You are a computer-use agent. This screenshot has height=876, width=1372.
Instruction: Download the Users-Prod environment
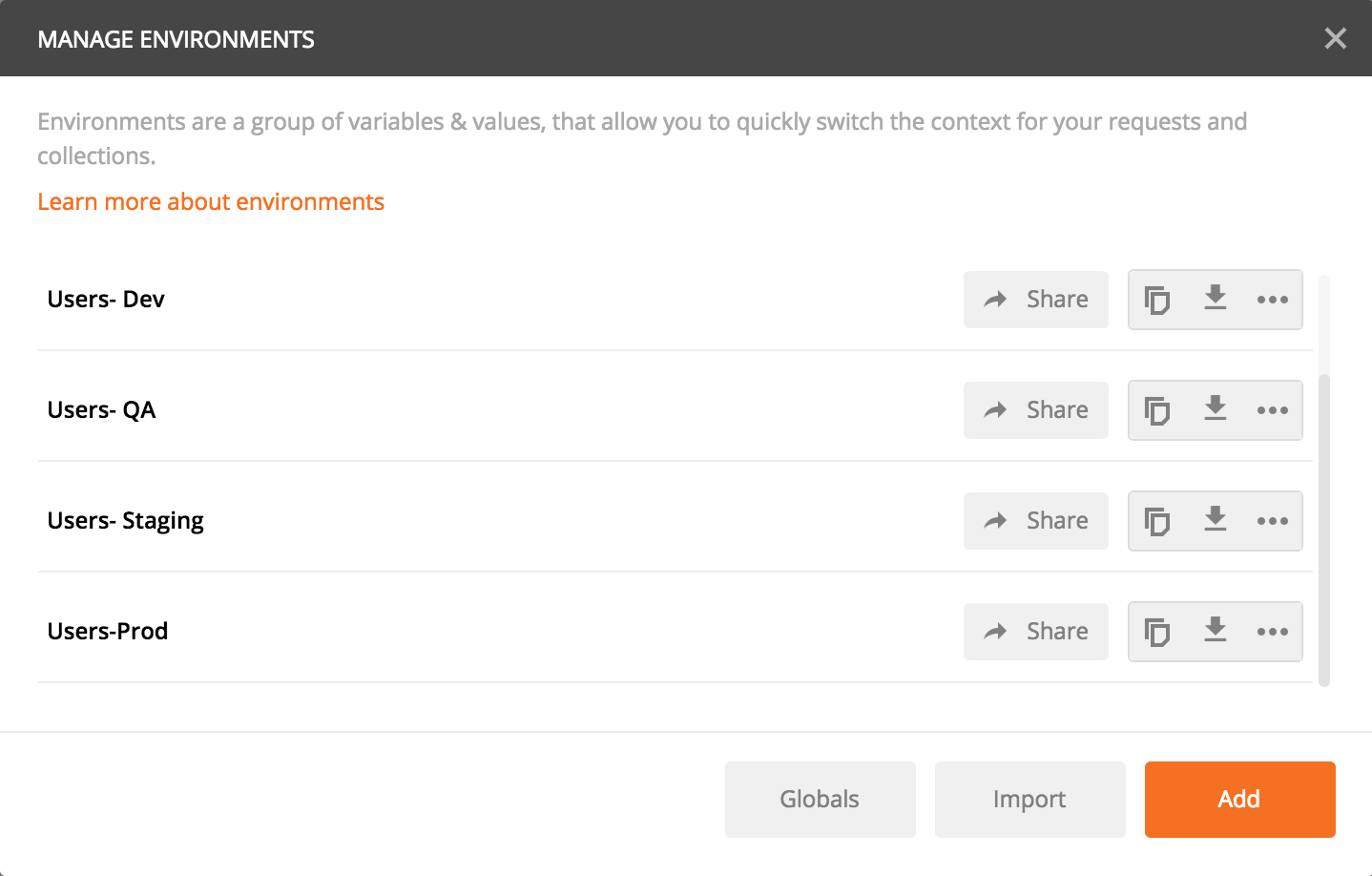pos(1215,630)
